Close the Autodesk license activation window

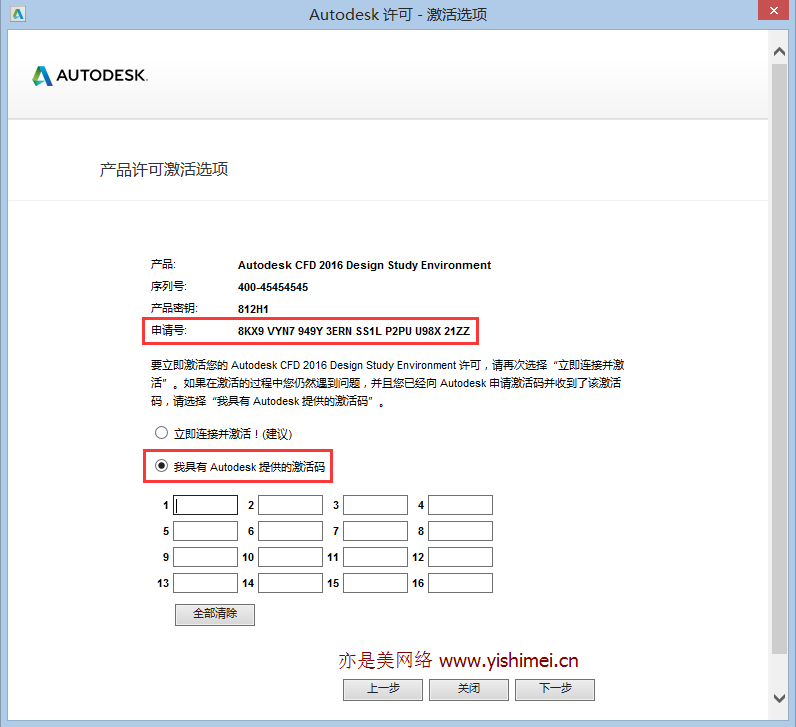tap(773, 10)
